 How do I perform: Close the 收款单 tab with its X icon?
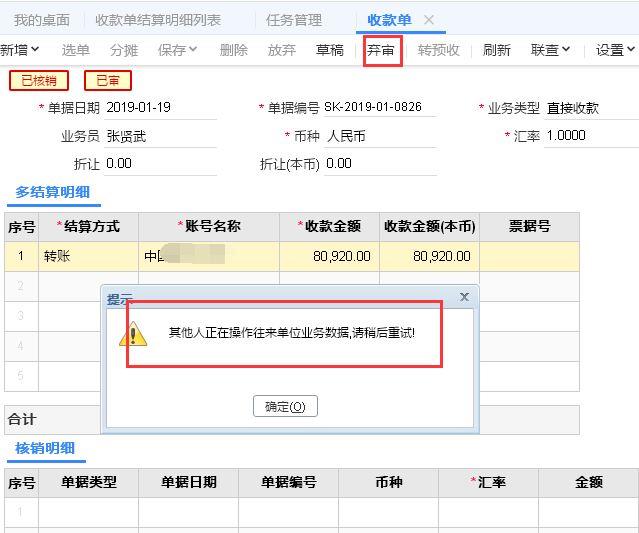tap(429, 19)
